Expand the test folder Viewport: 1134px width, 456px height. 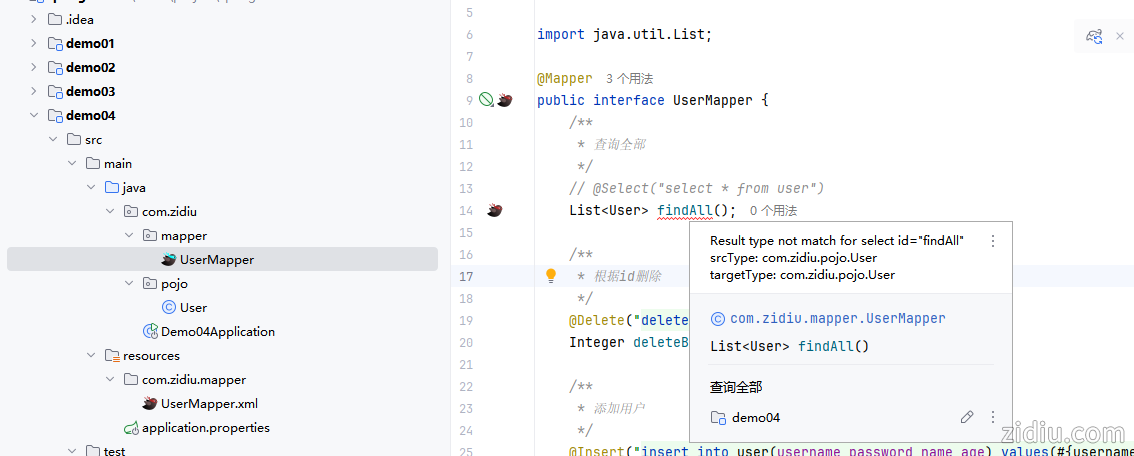click(x=71, y=451)
